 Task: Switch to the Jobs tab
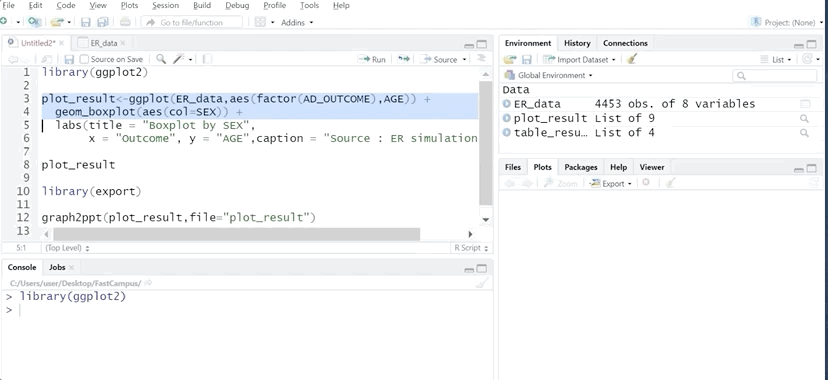57,268
